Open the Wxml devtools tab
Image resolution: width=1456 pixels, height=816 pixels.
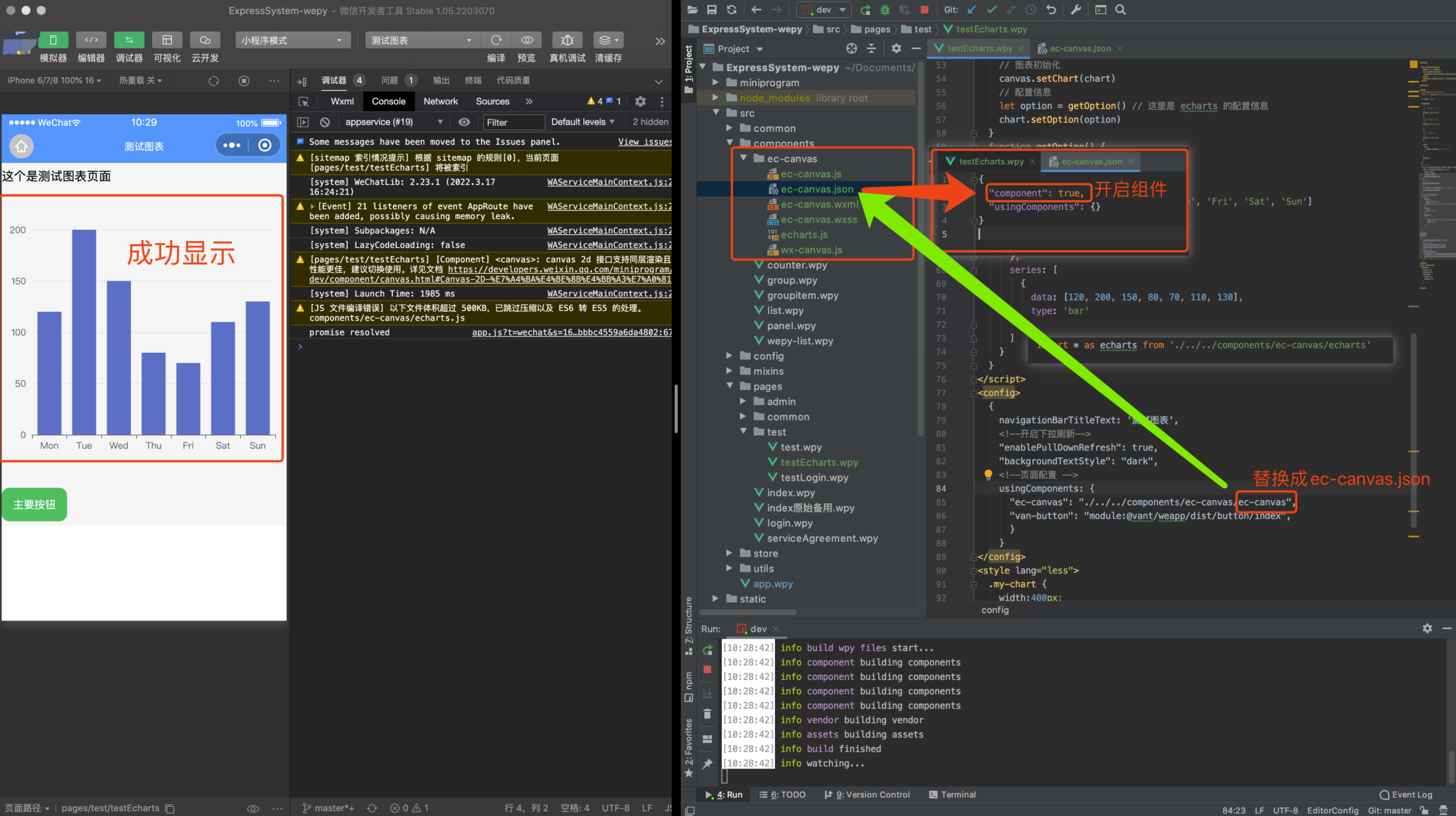[x=342, y=102]
